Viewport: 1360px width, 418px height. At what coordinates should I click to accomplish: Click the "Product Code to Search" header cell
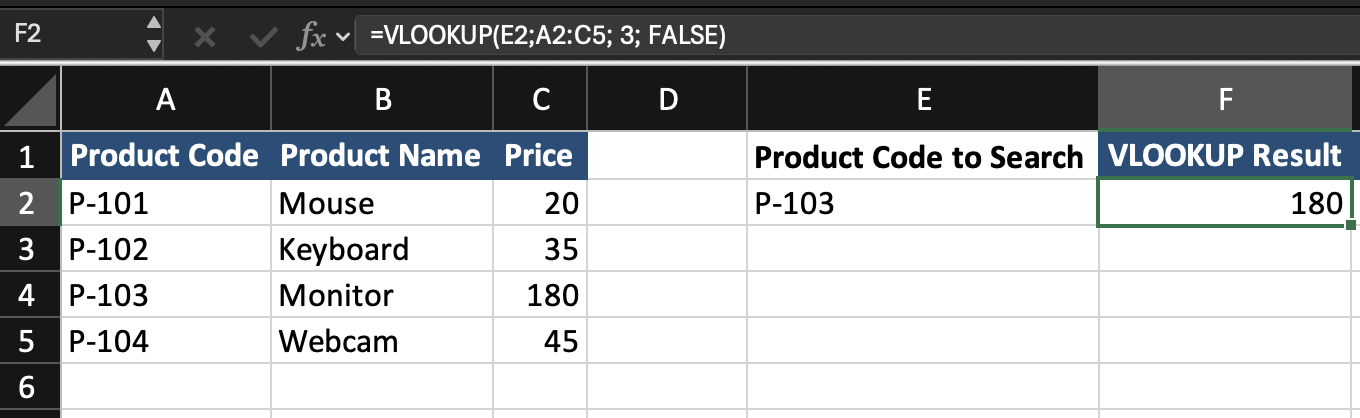click(922, 156)
